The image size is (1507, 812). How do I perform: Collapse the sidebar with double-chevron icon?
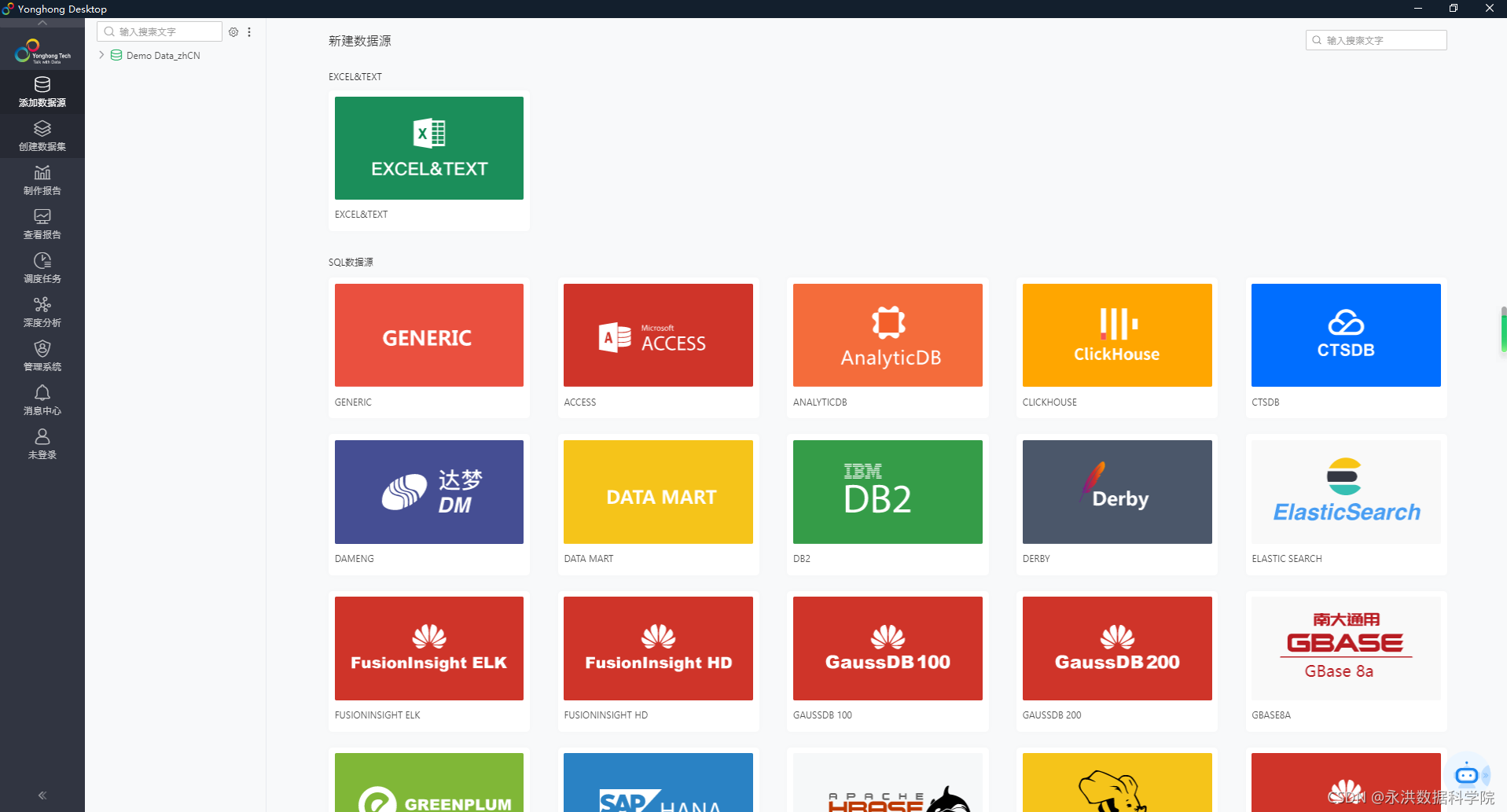(x=42, y=795)
